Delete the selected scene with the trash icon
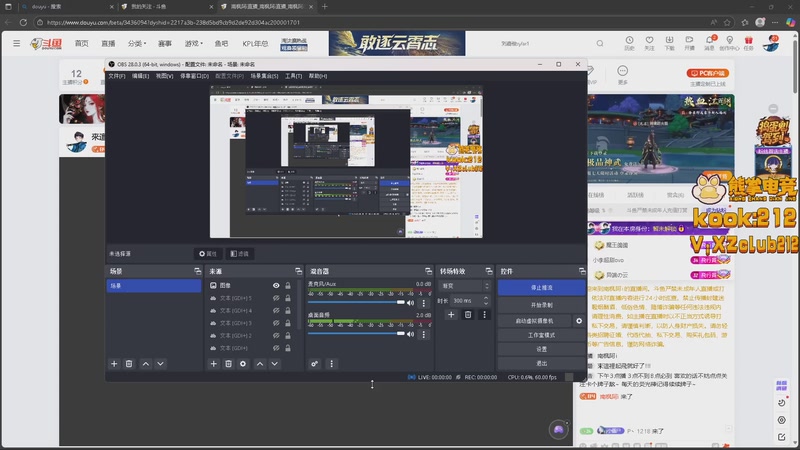The height and width of the screenshot is (450, 800). [129, 364]
